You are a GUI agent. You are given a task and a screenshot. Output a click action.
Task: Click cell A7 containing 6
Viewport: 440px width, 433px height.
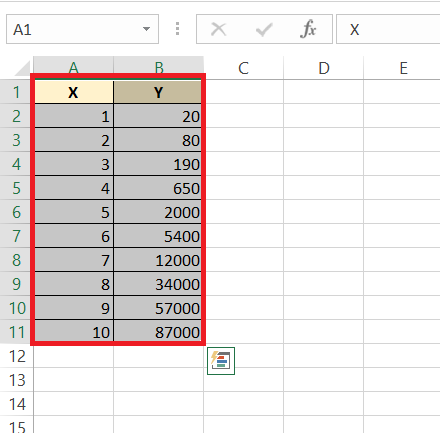pyautogui.click(x=74, y=236)
